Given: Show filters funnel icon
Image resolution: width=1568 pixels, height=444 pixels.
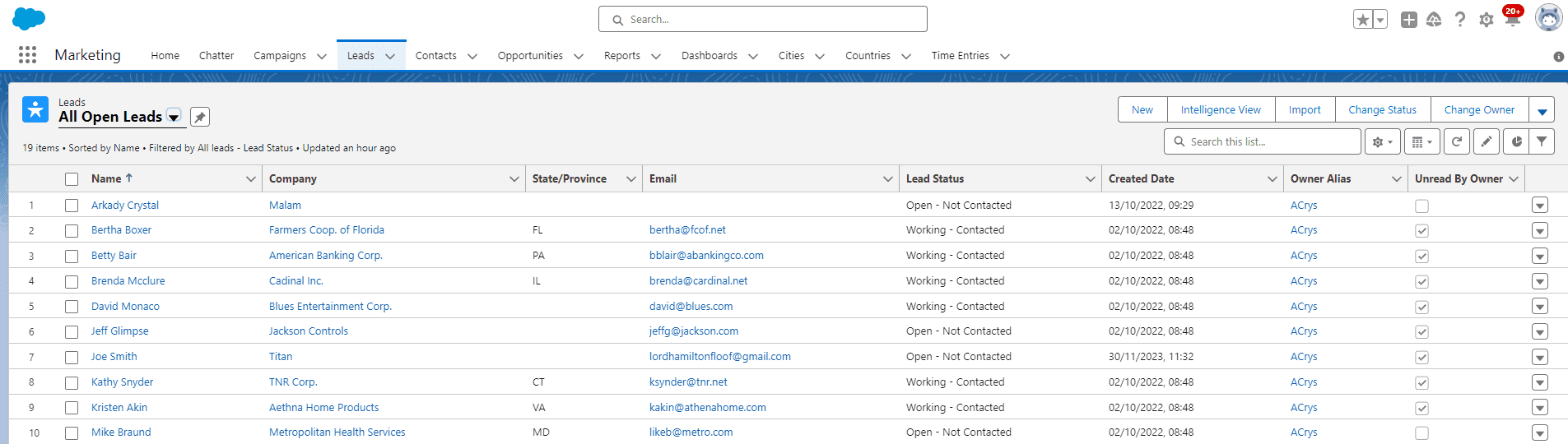Looking at the screenshot, I should coord(1542,141).
